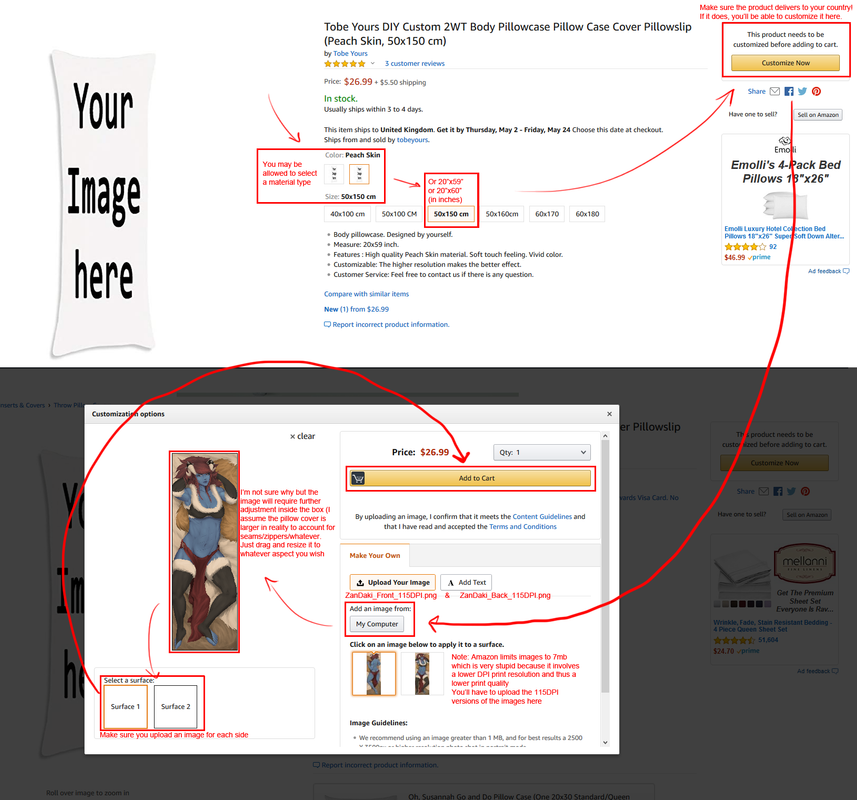Click the Upload Your Image button
Screen dimensions: 857x800
393,583
